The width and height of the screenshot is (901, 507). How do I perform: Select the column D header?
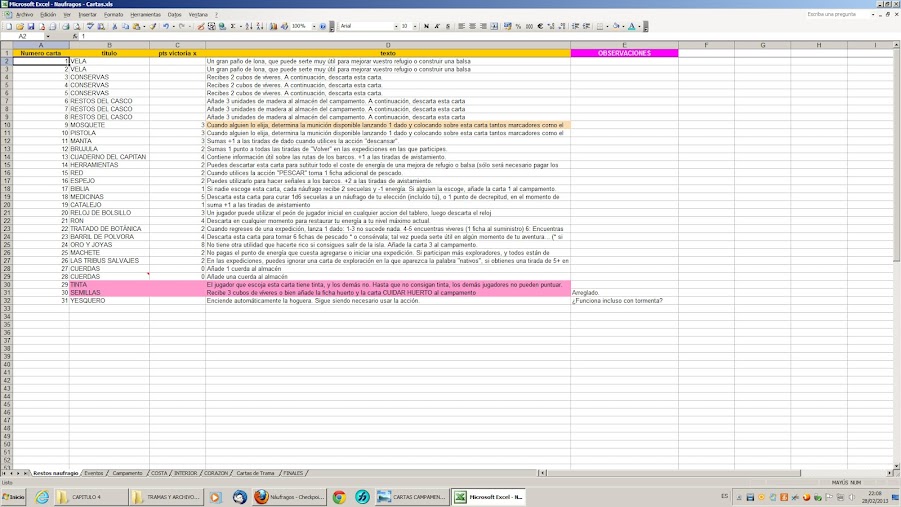point(388,45)
